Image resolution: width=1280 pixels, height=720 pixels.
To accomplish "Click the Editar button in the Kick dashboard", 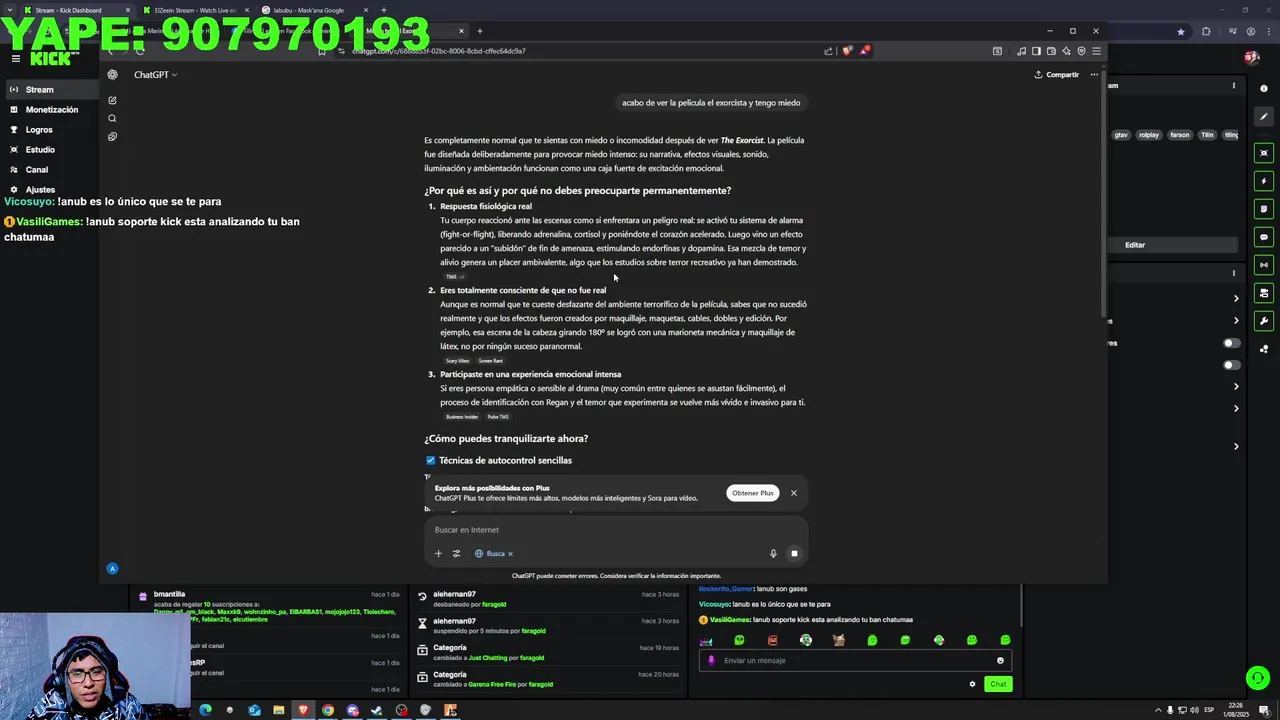I will (1135, 245).
